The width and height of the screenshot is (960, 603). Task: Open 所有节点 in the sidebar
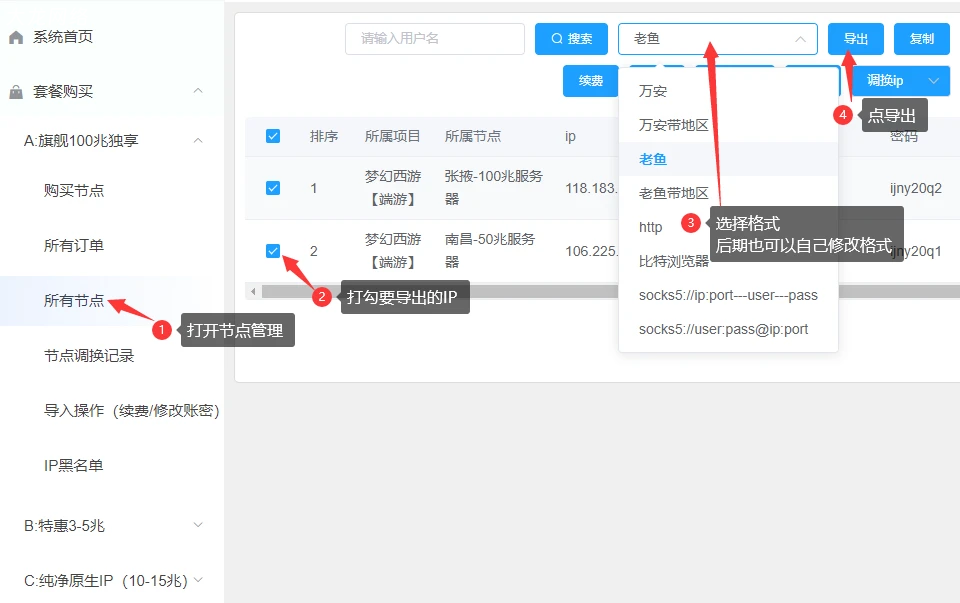coord(74,300)
